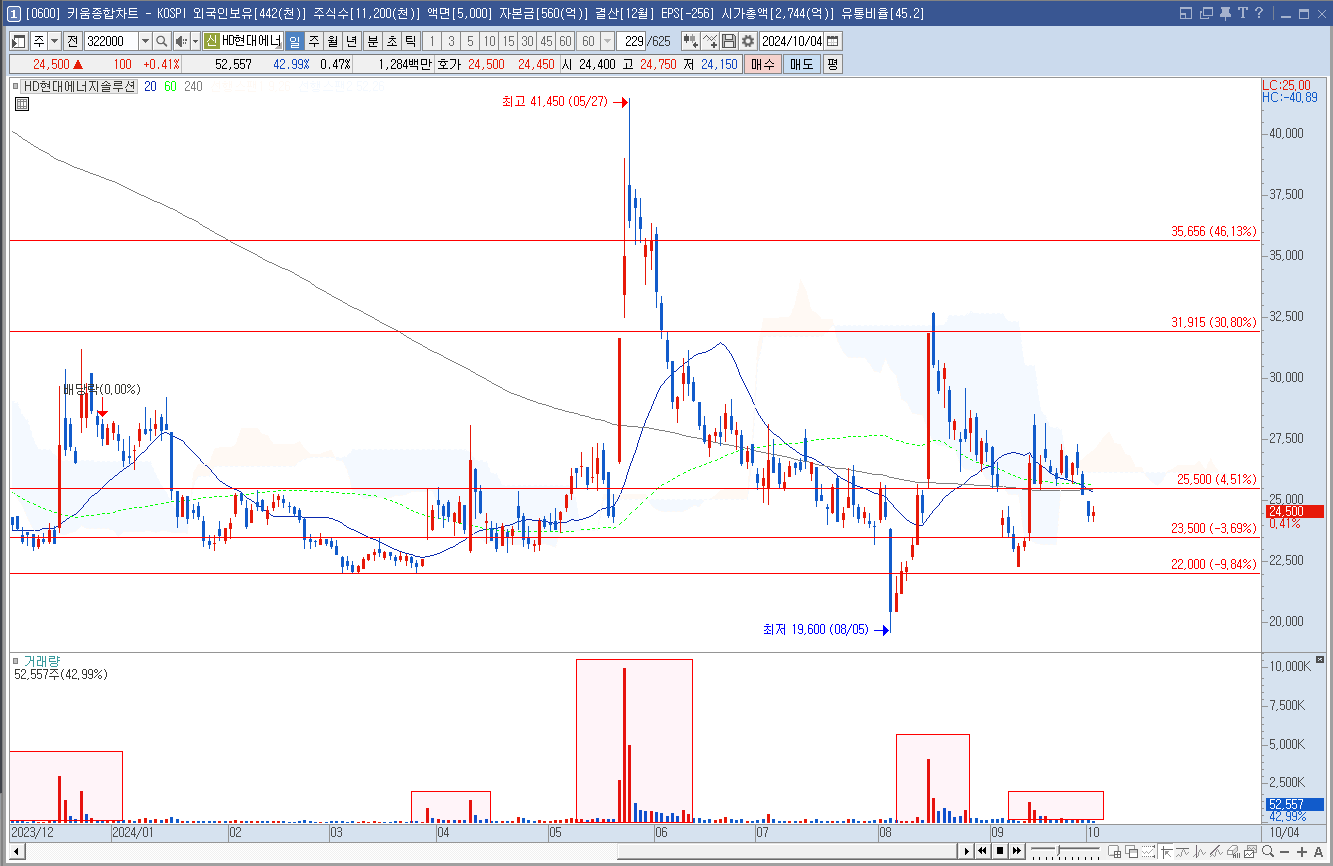
Task: Click the horizontal scrollbar thumb
Action: [787, 851]
